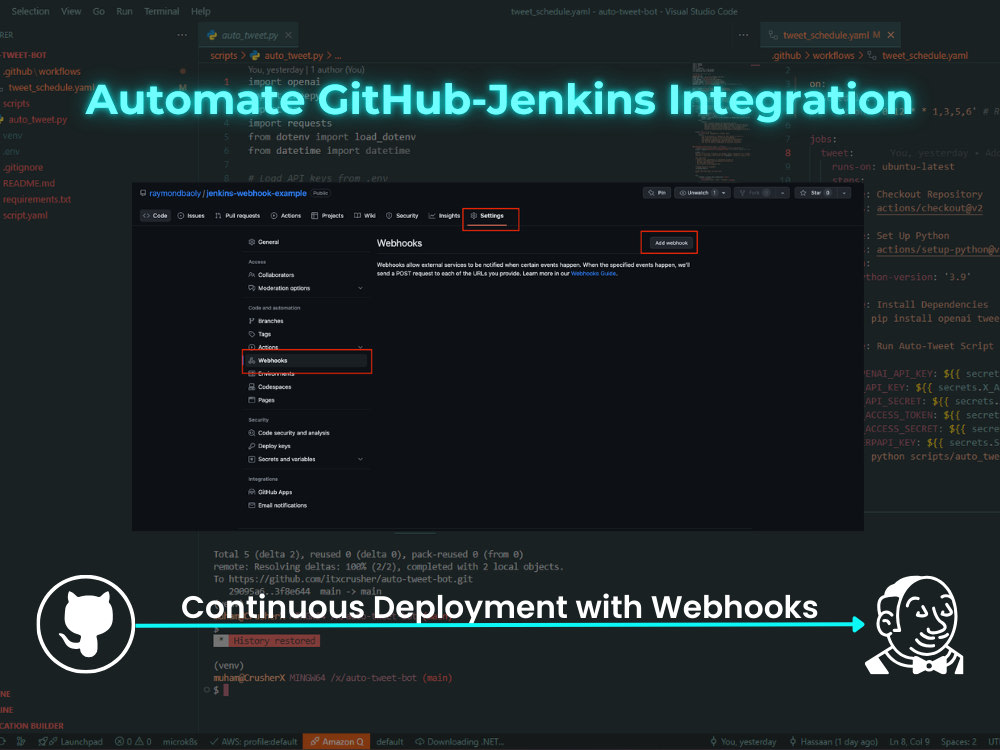Viewport: 1000px width, 750px height.
Task: Click the Collaborators people icon
Action: pyautogui.click(x=251, y=275)
